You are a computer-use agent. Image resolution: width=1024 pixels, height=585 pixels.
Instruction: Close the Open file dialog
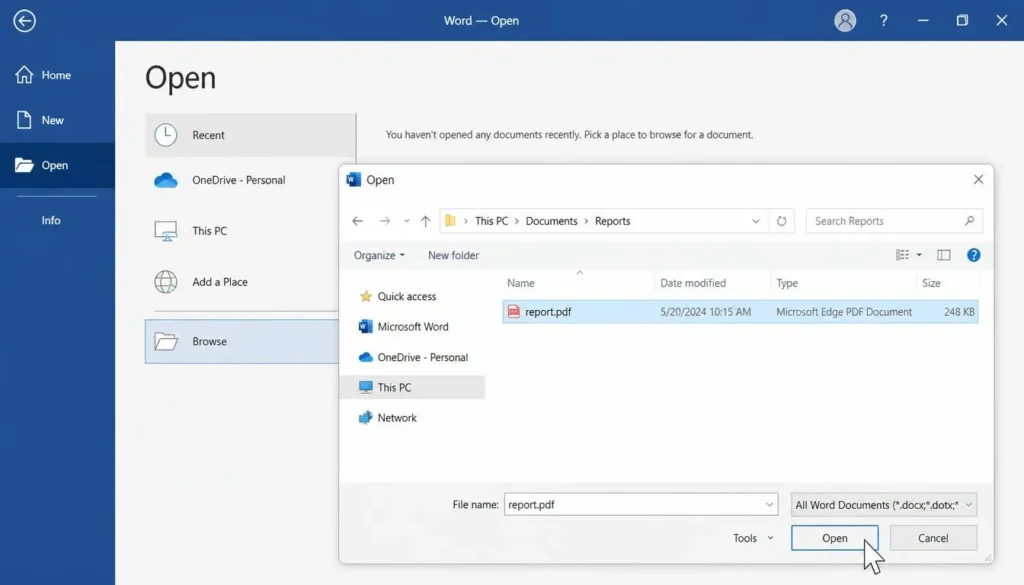click(x=978, y=180)
